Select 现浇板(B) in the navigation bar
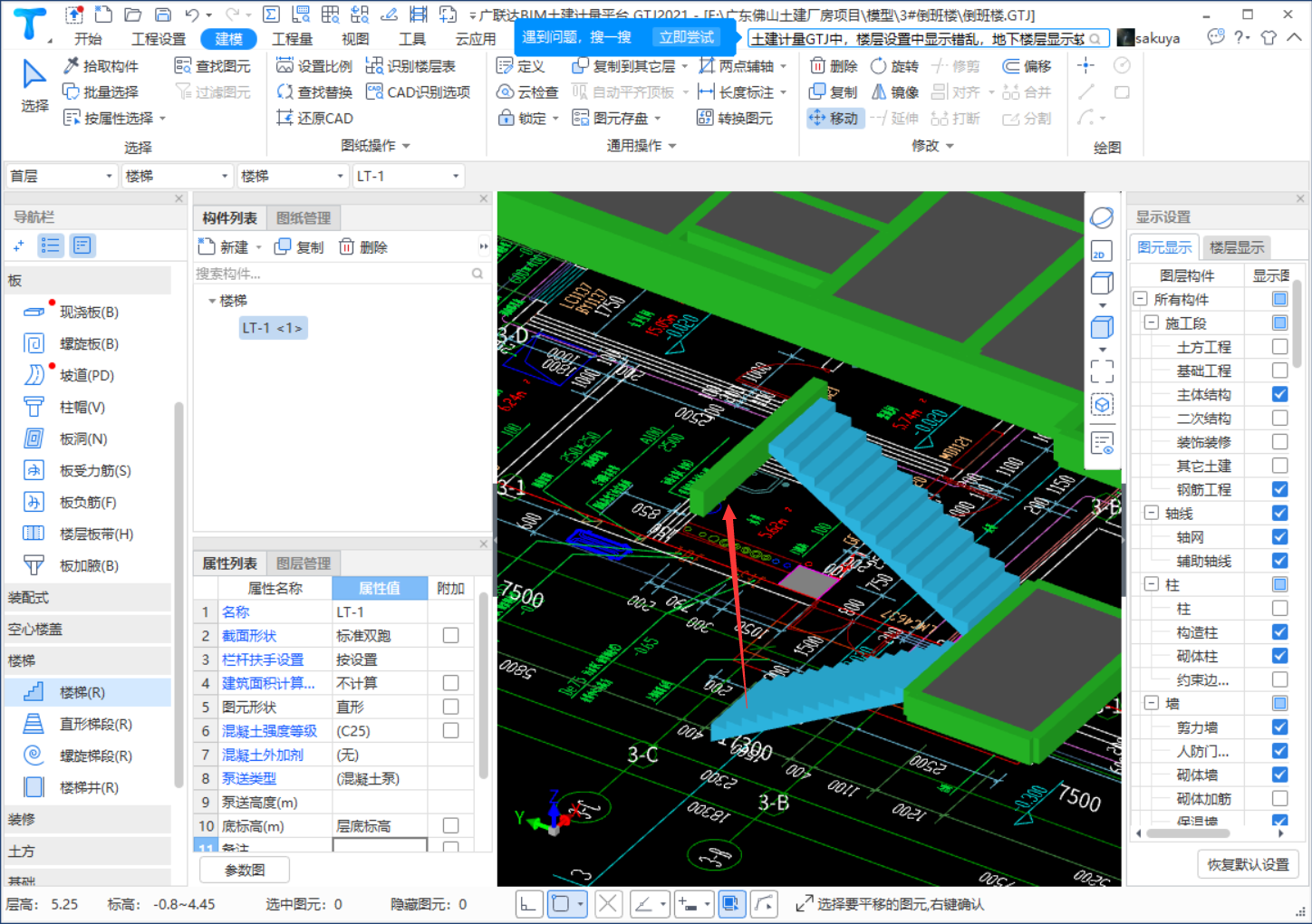The image size is (1312, 924). click(89, 312)
